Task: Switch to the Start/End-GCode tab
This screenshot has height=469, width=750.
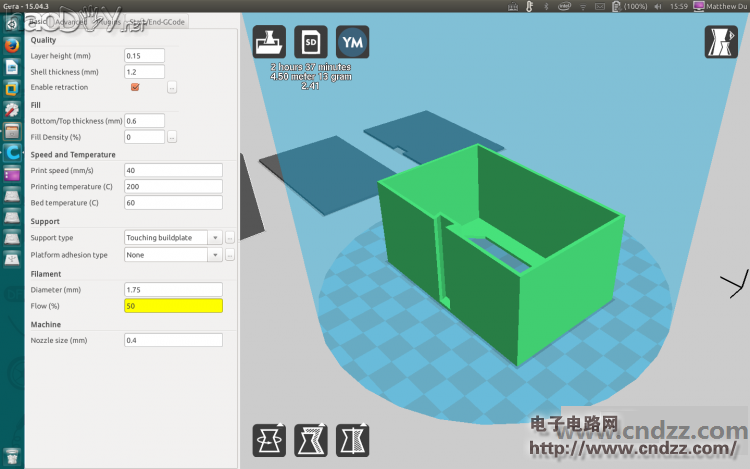Action: 151,21
